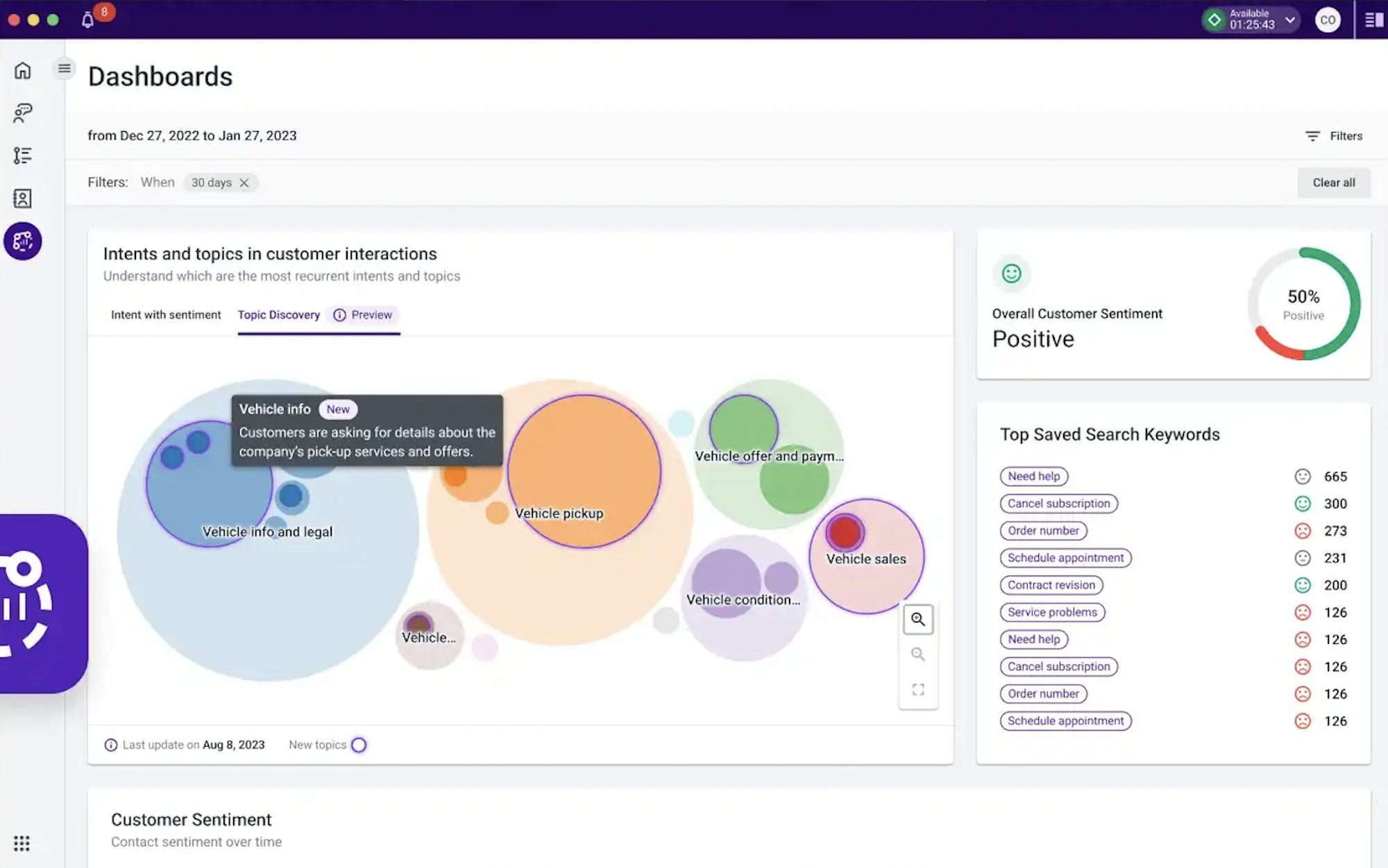Open the apps grid launcher icon
The image size is (1388, 868).
(x=22, y=843)
